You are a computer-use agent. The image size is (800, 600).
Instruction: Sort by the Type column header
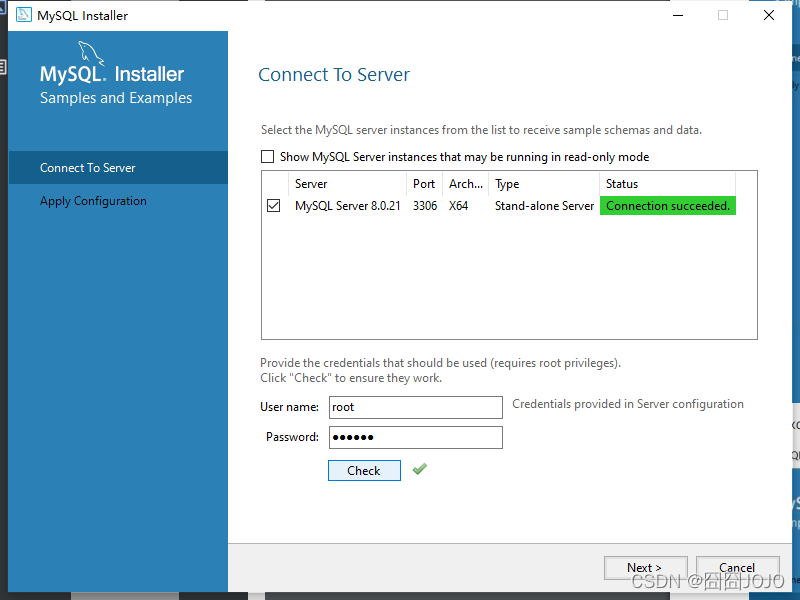[544, 184]
